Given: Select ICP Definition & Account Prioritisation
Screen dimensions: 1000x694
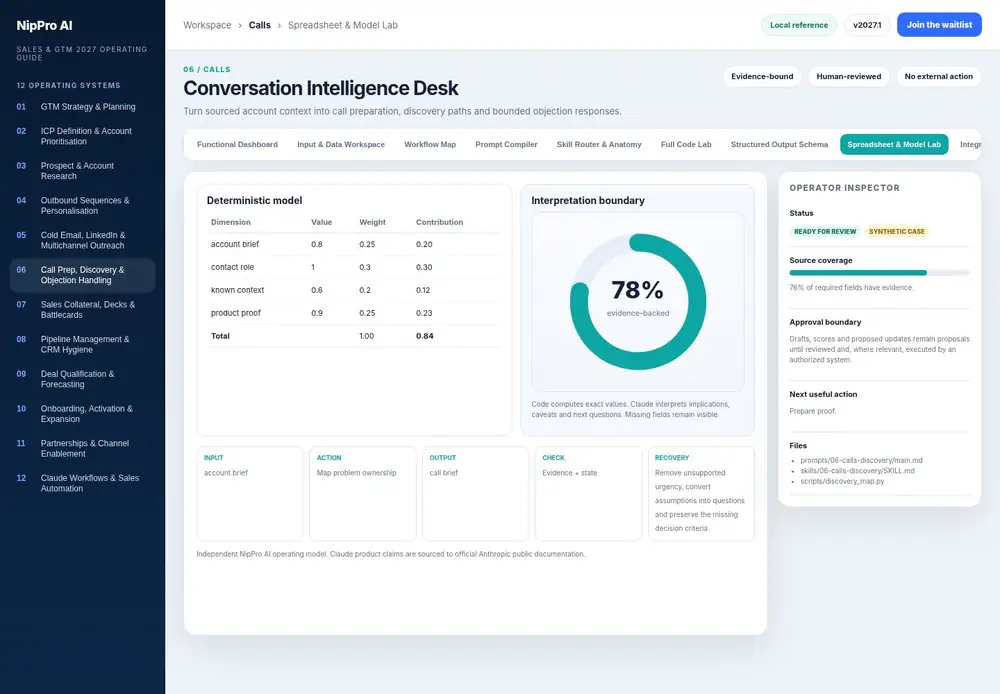Looking at the screenshot, I should (x=82, y=136).
